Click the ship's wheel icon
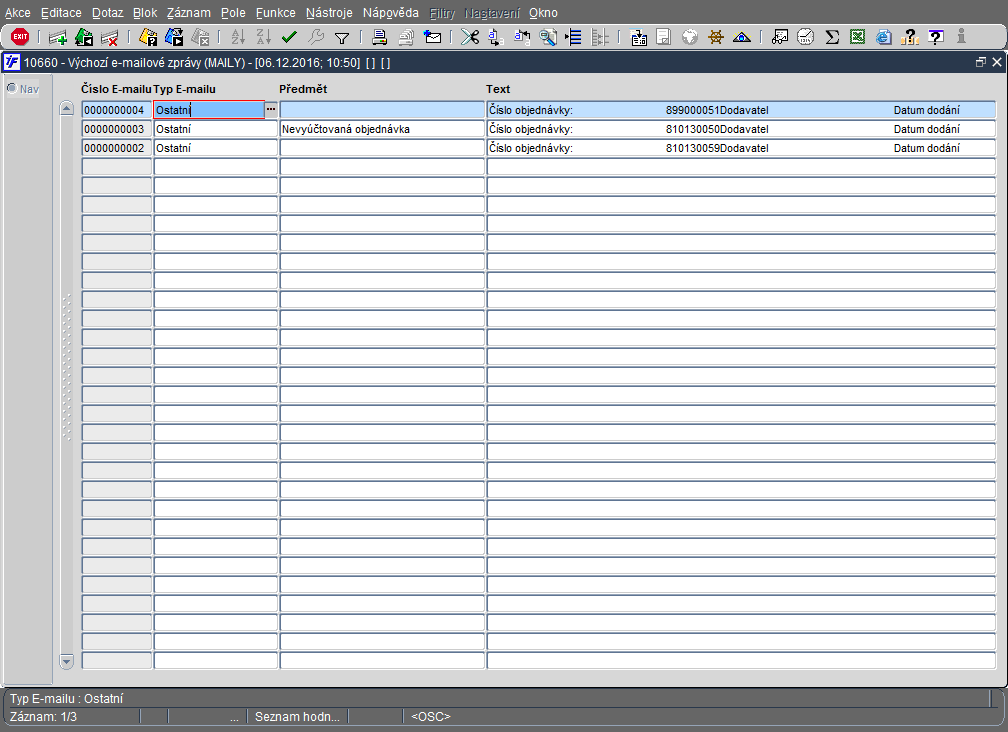The width and height of the screenshot is (1008, 732). coord(716,37)
